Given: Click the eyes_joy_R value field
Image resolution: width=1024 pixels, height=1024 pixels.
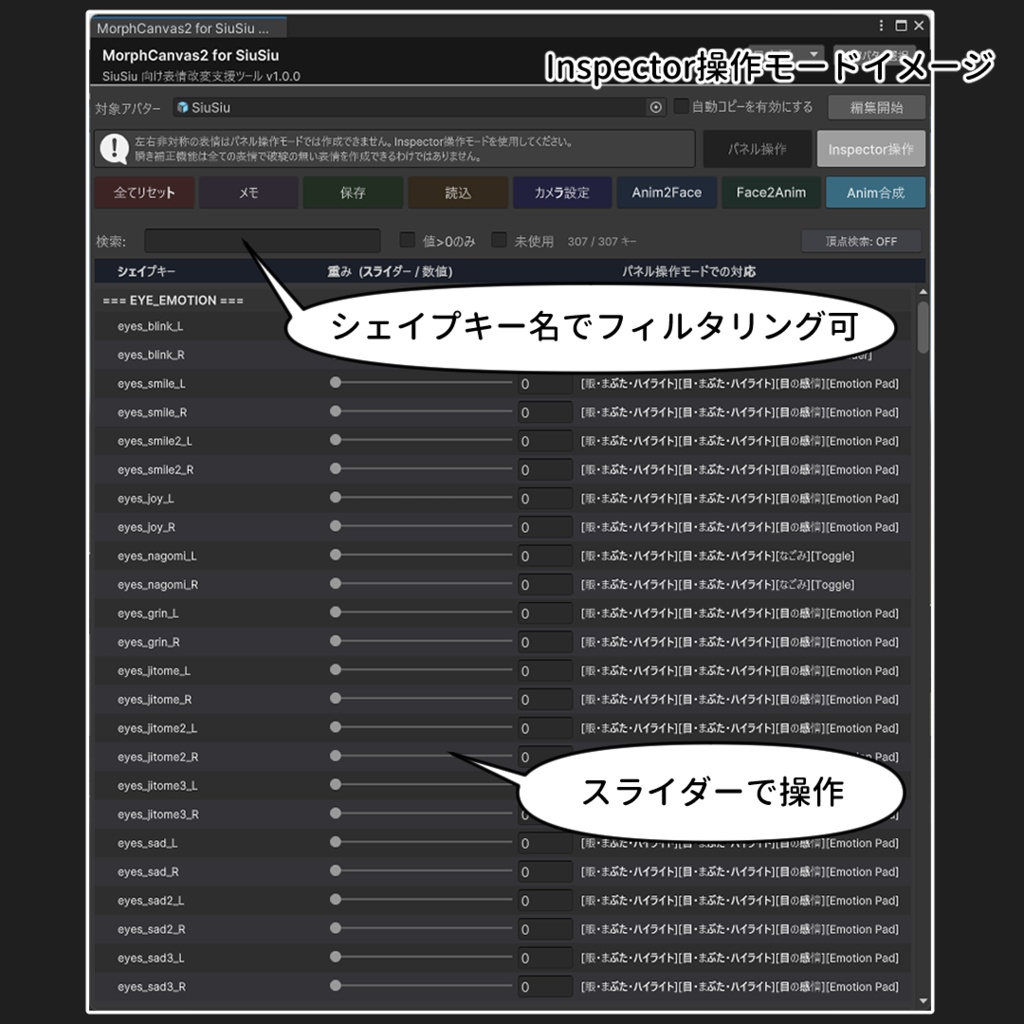Looking at the screenshot, I should click(x=545, y=527).
